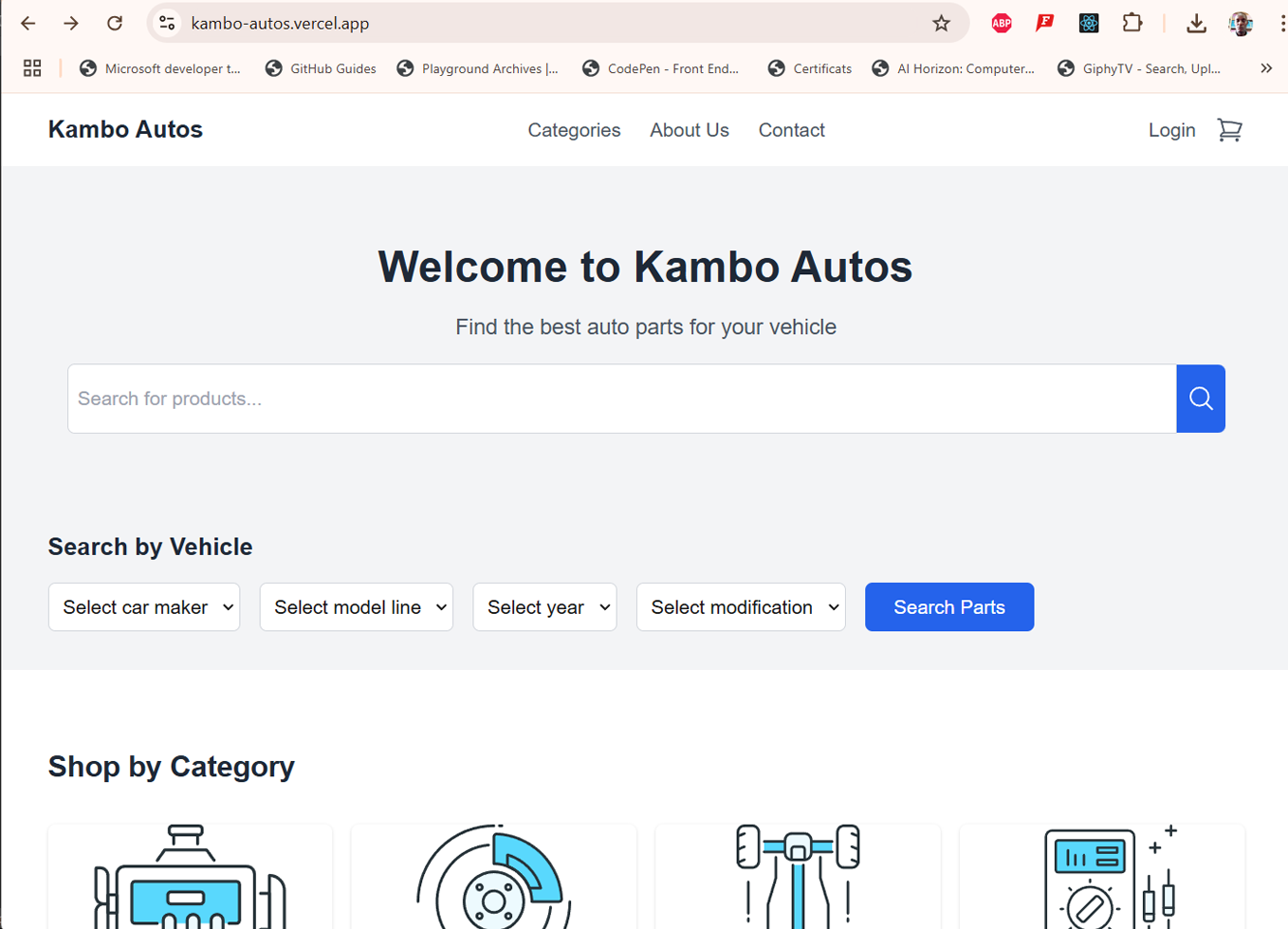
Task: Reload the page with the refresh icon
Action: [x=115, y=23]
